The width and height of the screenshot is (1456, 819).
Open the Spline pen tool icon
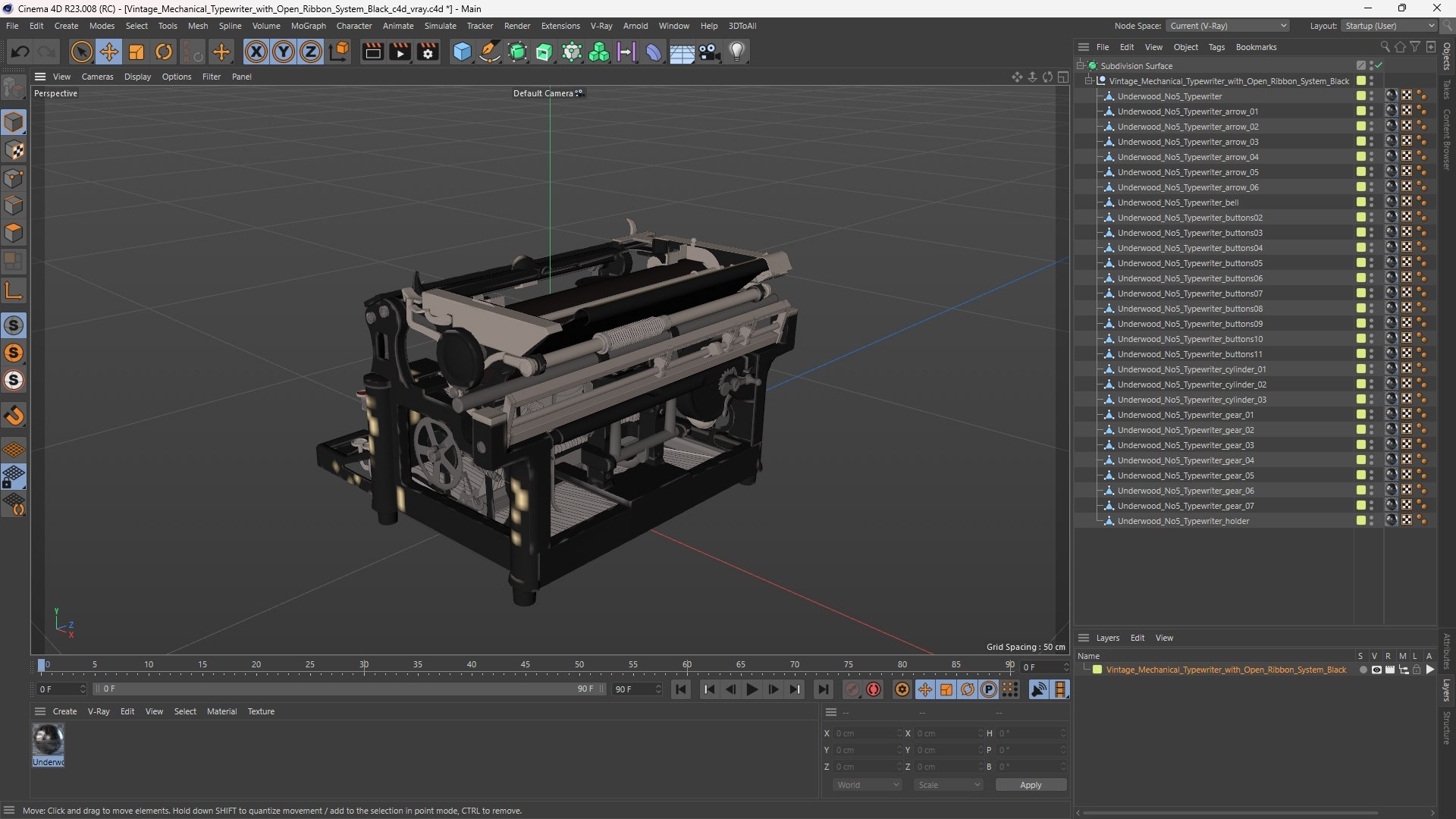click(x=490, y=52)
